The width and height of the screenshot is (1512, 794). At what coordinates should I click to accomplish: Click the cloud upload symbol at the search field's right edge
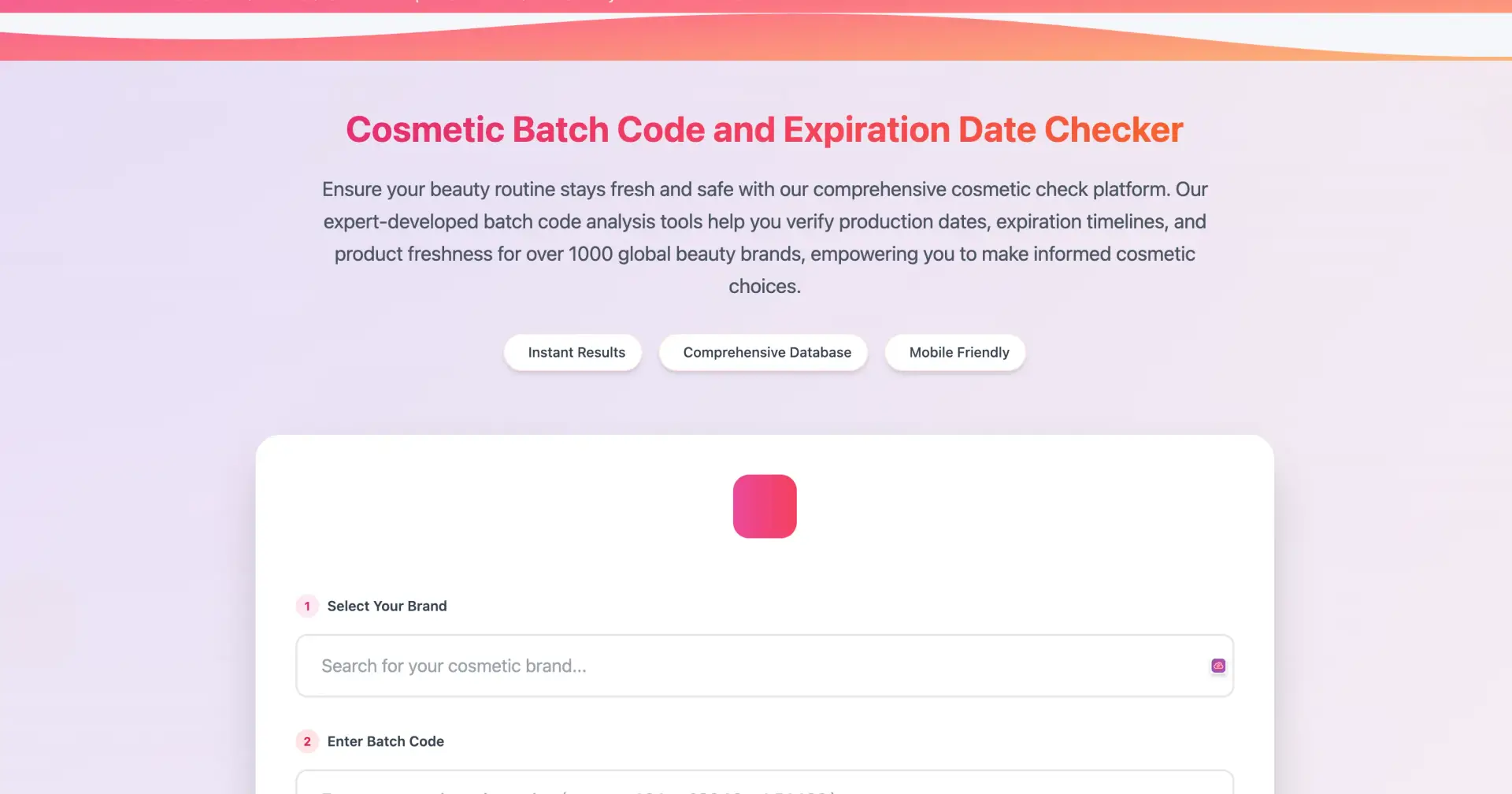pos(1217,666)
